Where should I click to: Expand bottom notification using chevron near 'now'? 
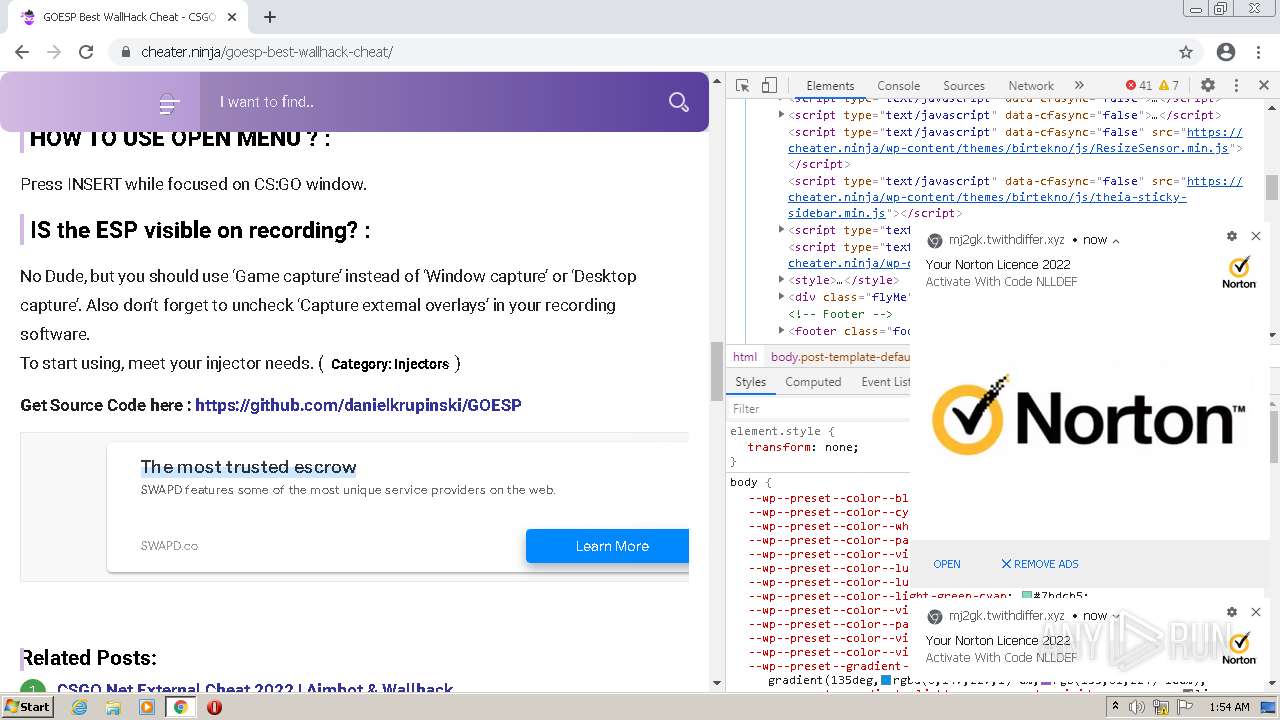click(1116, 617)
